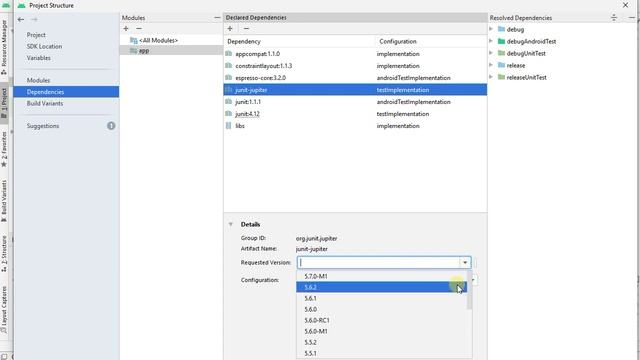The width and height of the screenshot is (640, 360).
Task: Focus the Requested Version input field
Action: tap(378, 262)
